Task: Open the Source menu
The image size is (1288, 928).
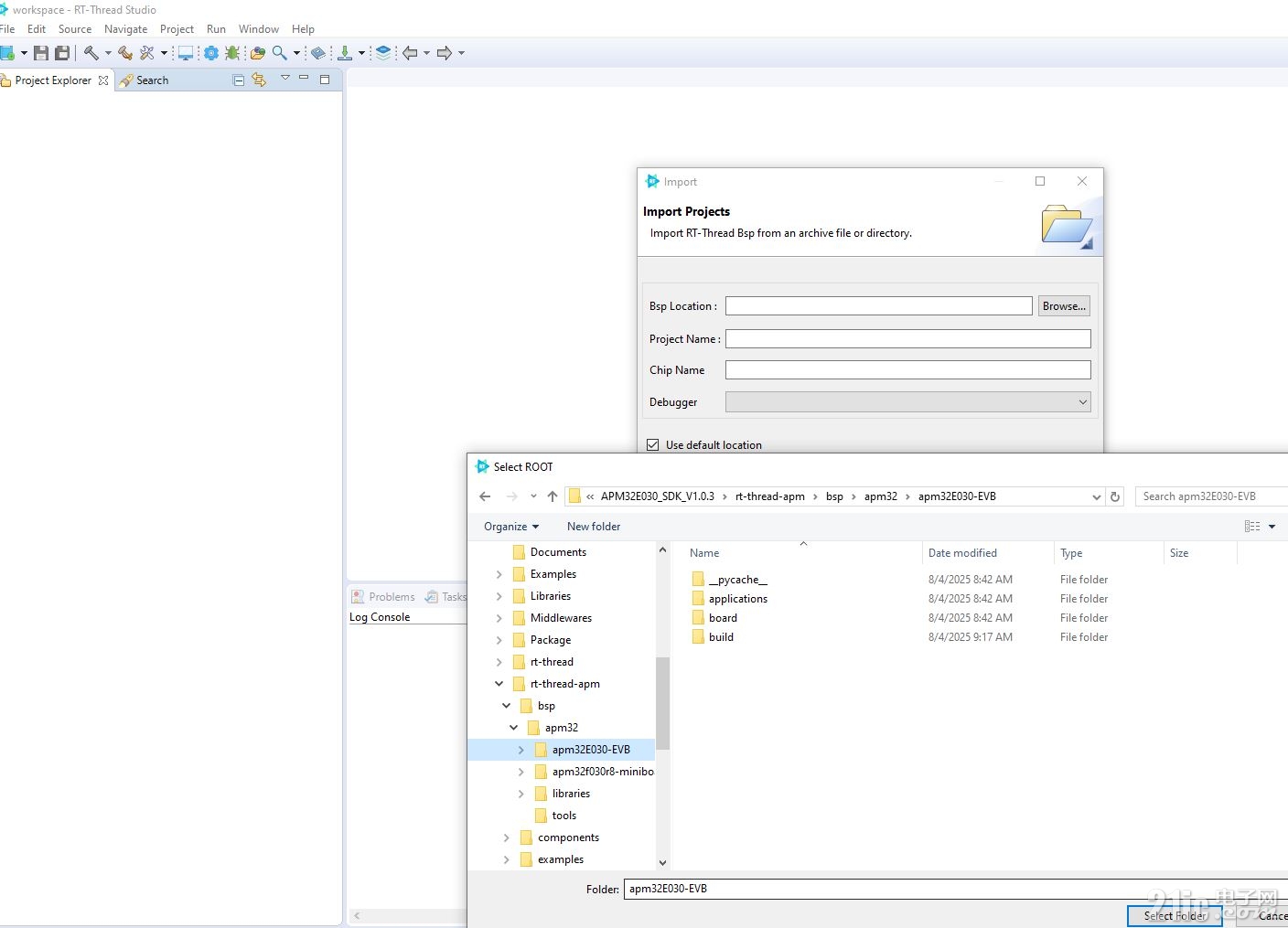Action: pos(75,29)
